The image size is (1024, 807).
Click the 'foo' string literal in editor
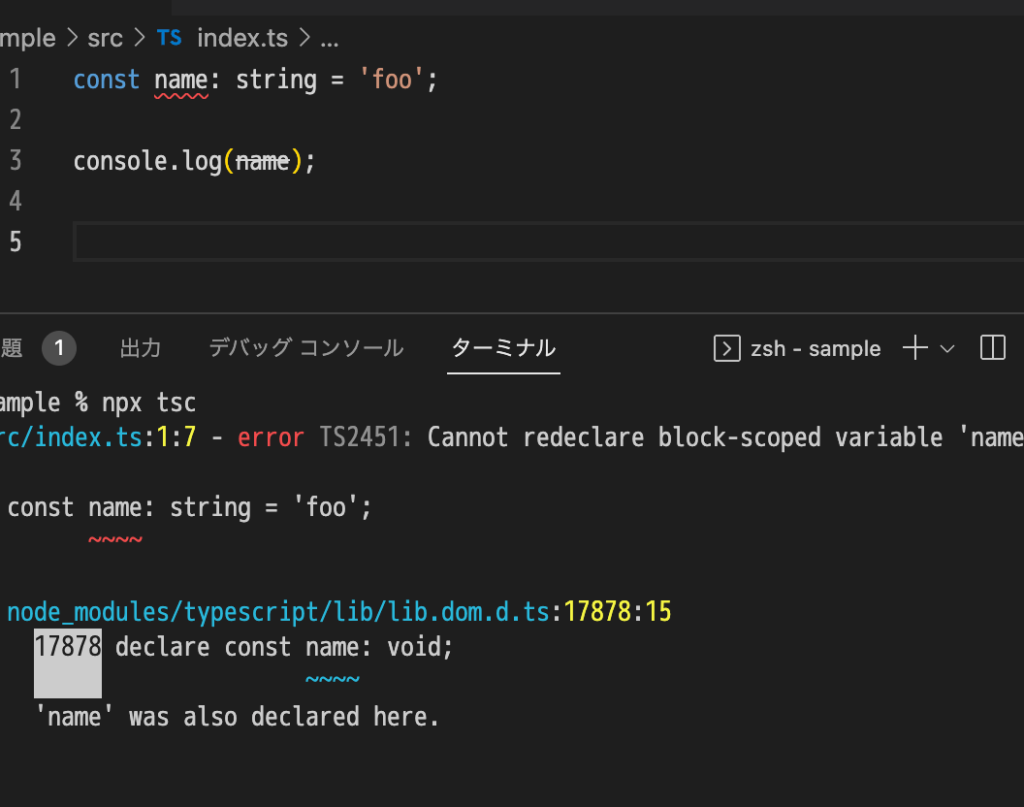(x=392, y=80)
